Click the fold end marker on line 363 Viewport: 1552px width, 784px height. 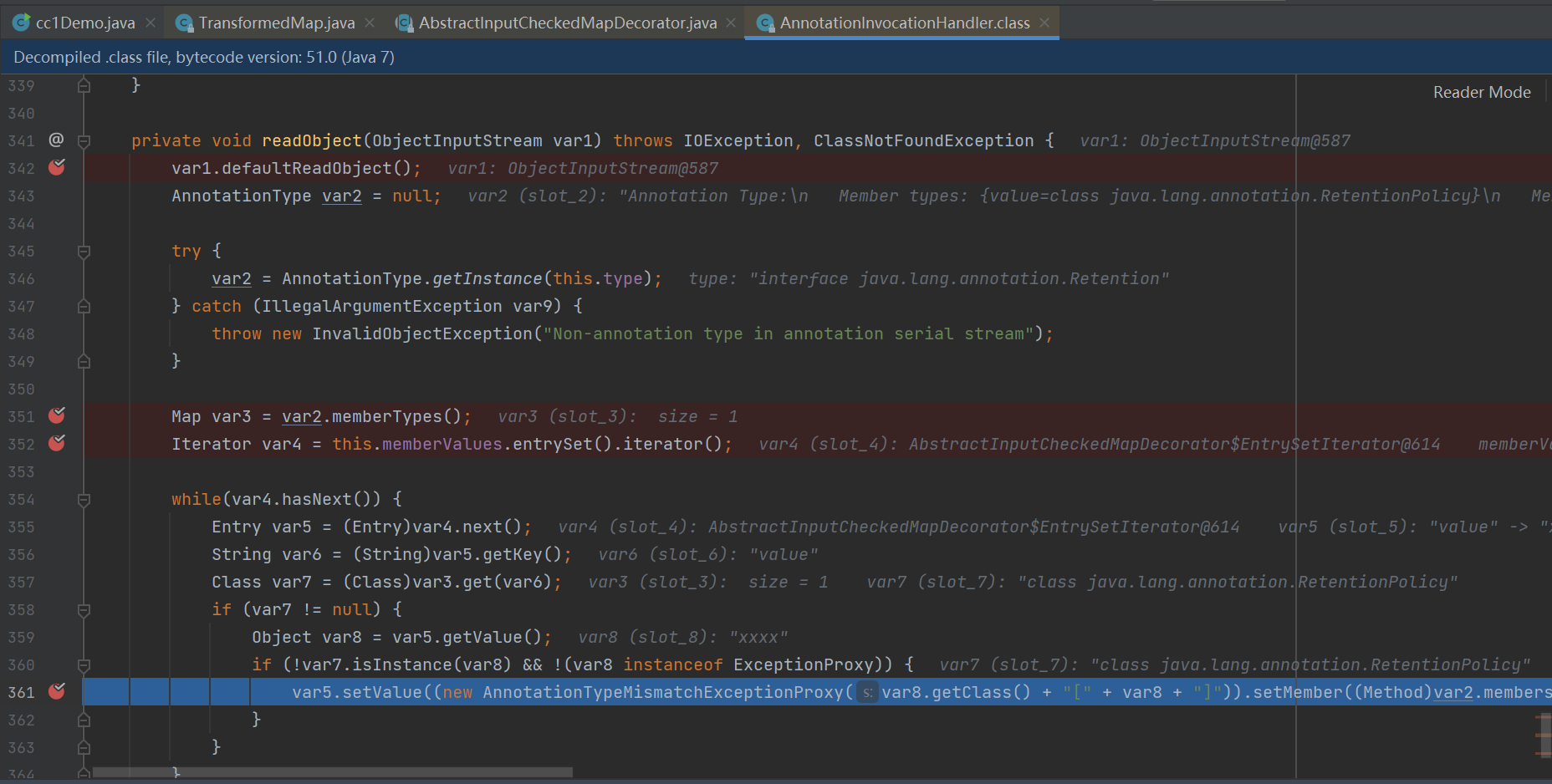tap(84, 747)
